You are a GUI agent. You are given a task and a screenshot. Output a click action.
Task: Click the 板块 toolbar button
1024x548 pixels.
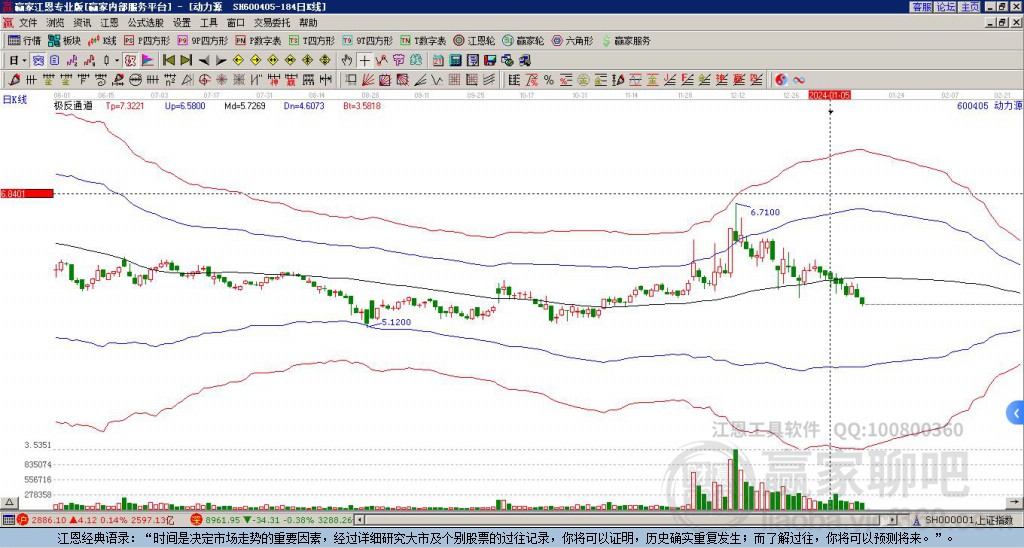coord(65,40)
